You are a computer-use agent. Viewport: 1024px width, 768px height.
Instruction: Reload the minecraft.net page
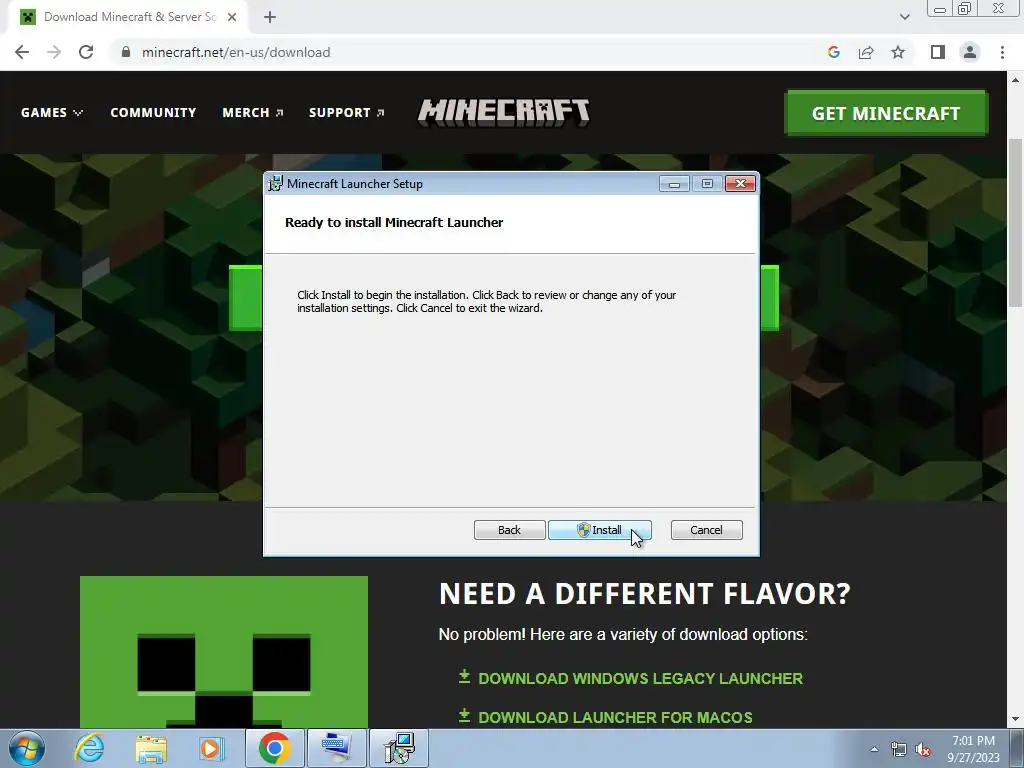(86, 52)
